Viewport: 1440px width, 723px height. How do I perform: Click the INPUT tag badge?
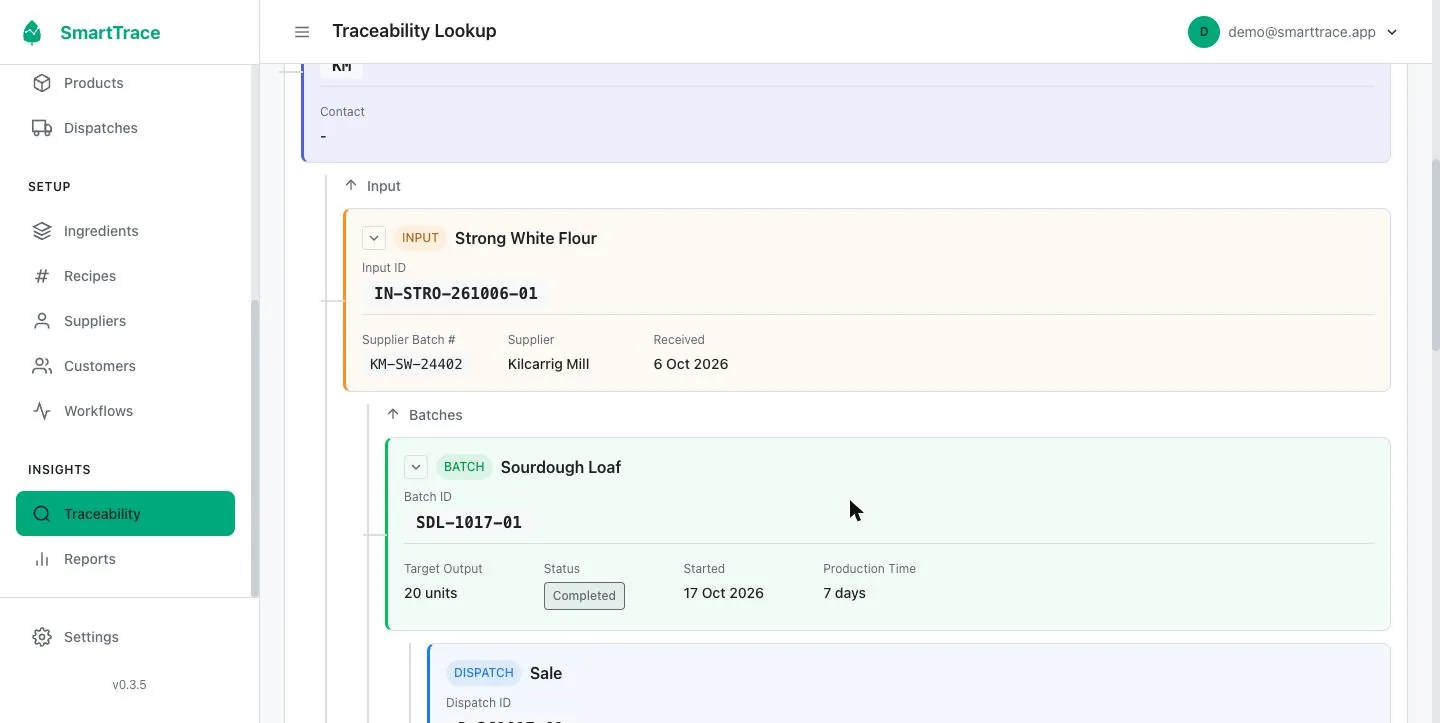click(420, 238)
